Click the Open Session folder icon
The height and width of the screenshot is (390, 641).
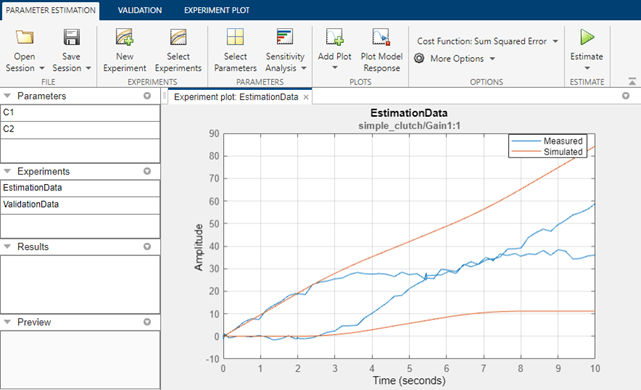pos(25,37)
